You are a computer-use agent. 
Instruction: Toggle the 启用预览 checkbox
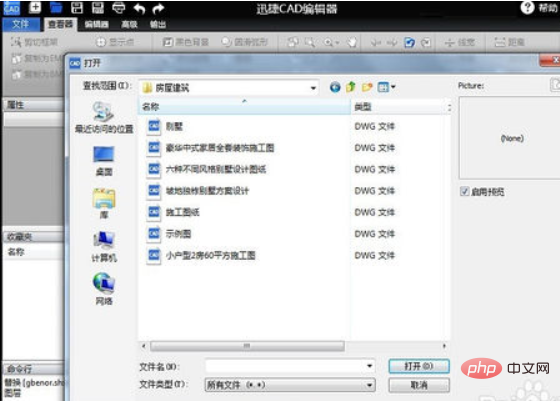pos(464,192)
